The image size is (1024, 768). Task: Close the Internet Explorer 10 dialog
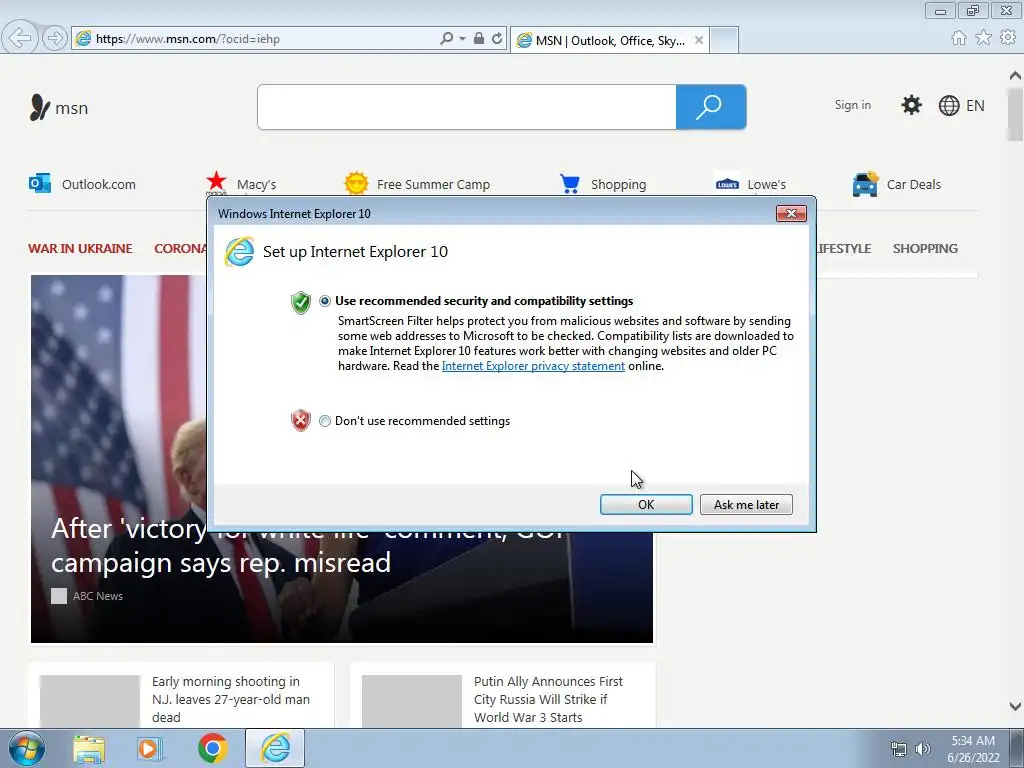791,214
